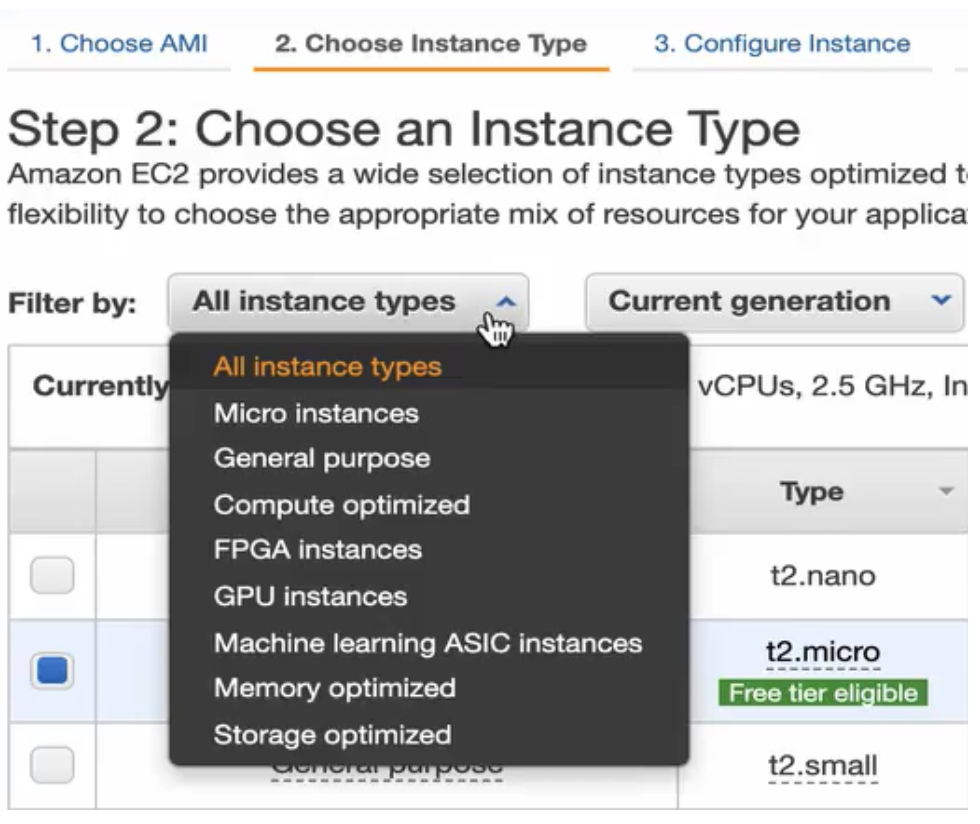Click the Type column sort arrow
This screenshot has height=824, width=980.
pos(945,491)
